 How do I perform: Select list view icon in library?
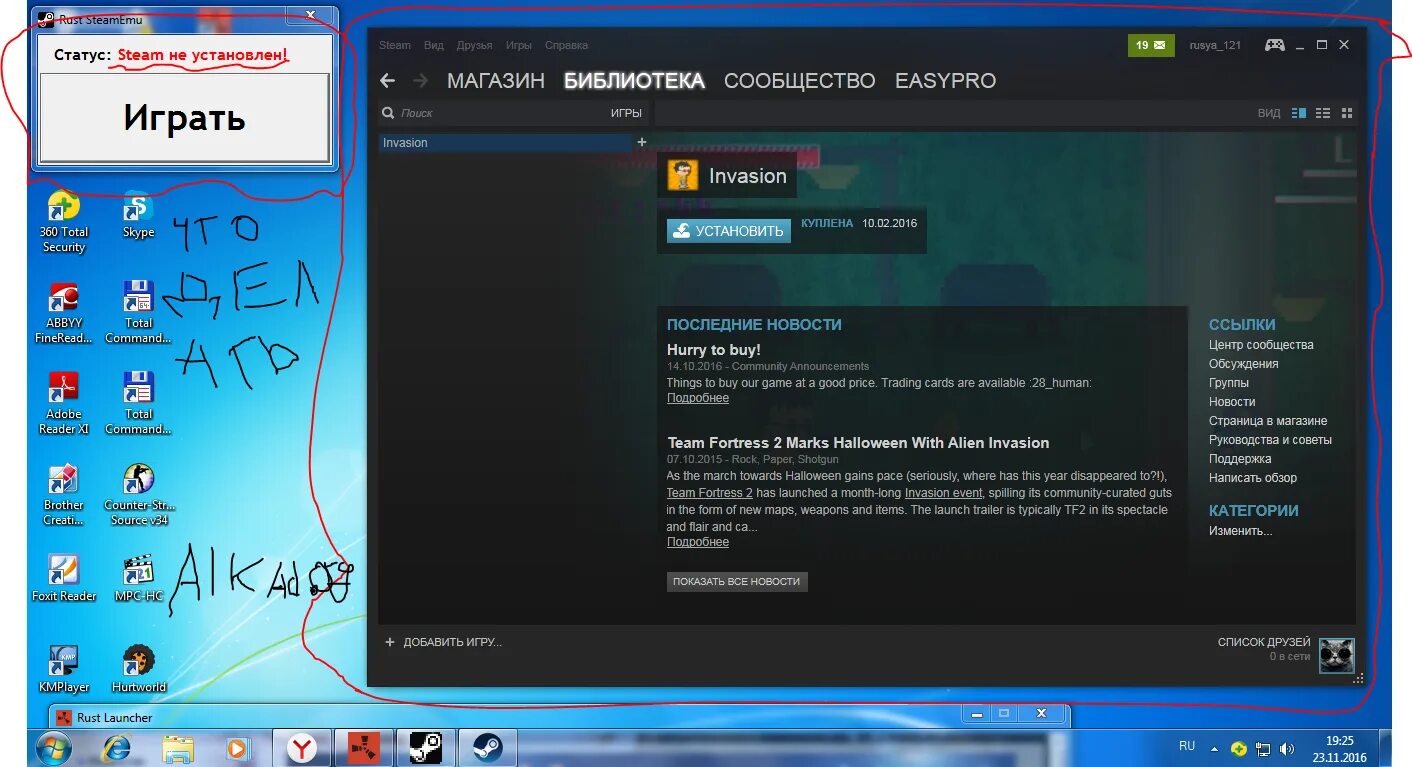coord(1323,113)
